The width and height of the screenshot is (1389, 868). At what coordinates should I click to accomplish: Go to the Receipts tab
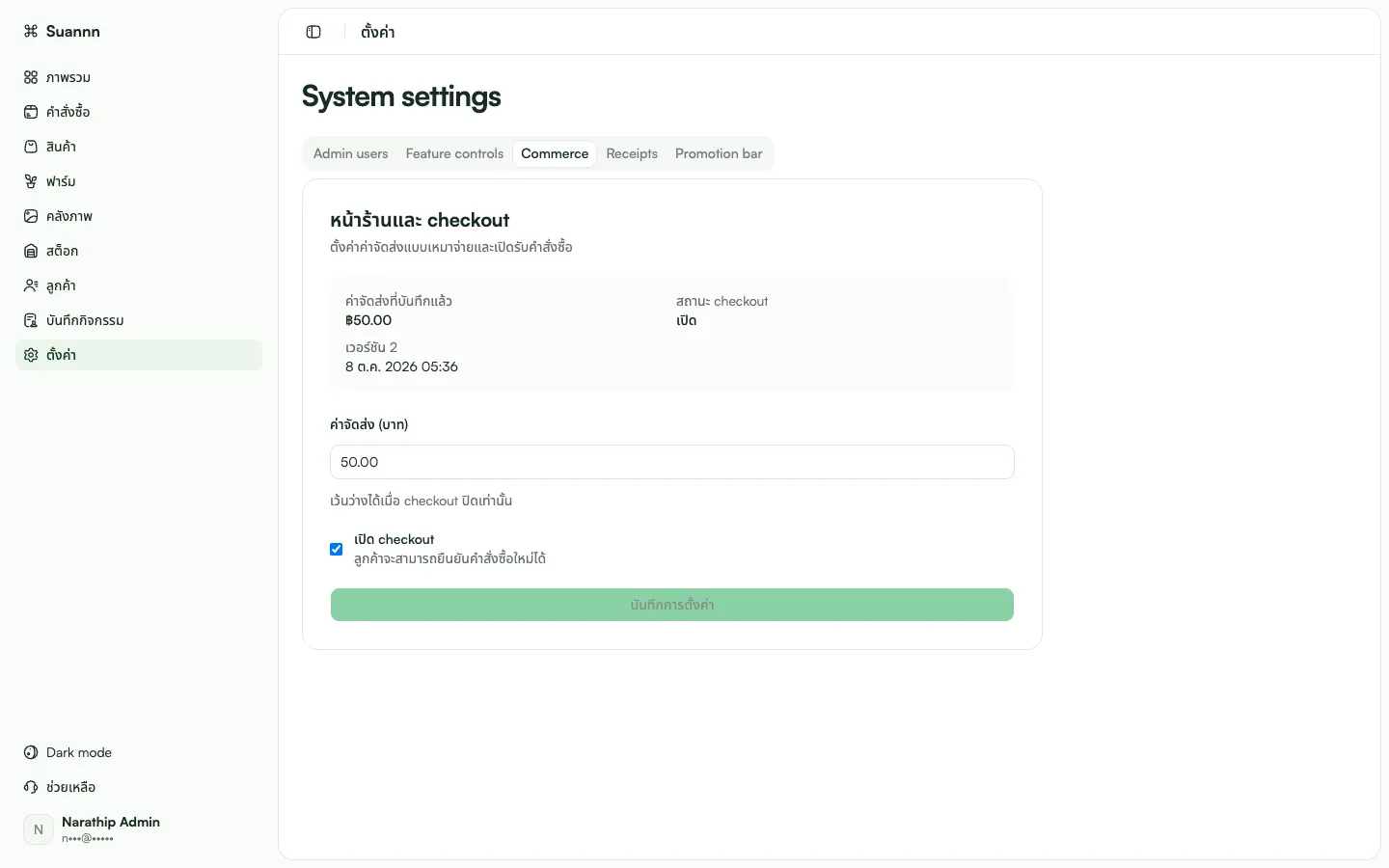pos(632,153)
